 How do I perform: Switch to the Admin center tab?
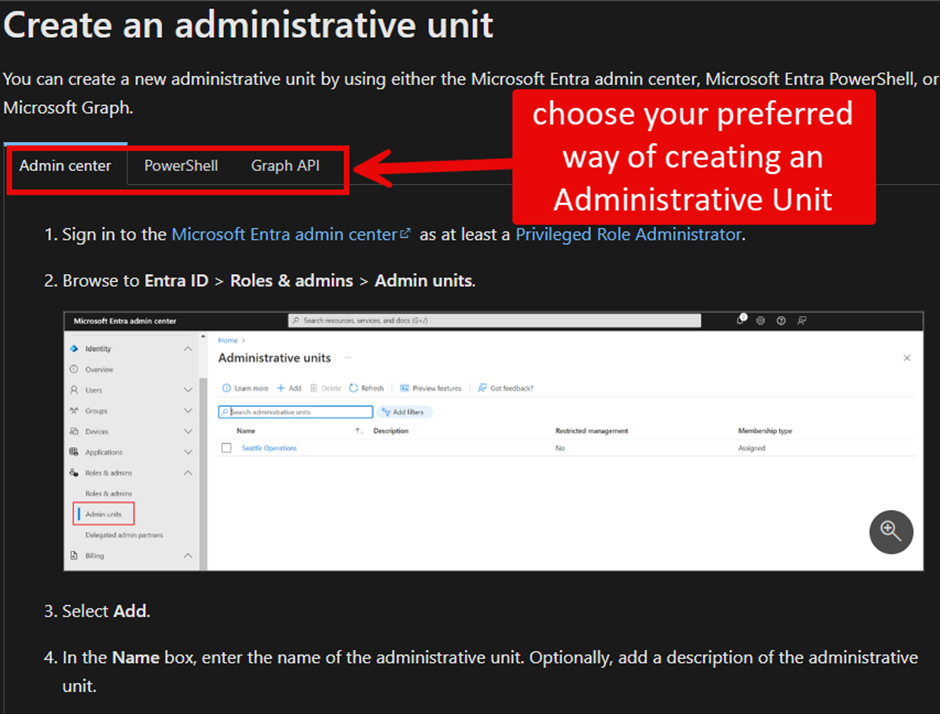click(65, 165)
